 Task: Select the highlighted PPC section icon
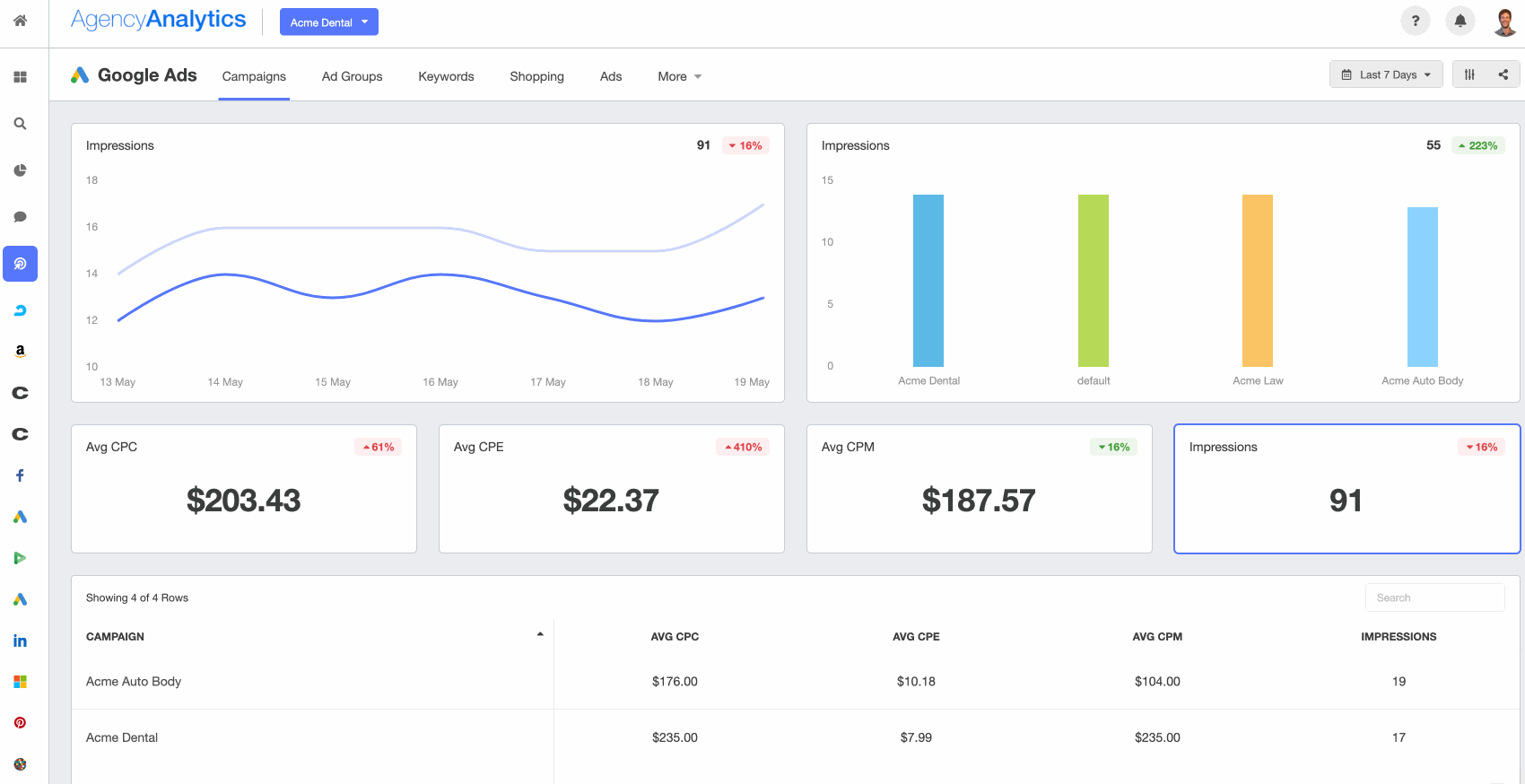click(x=20, y=264)
